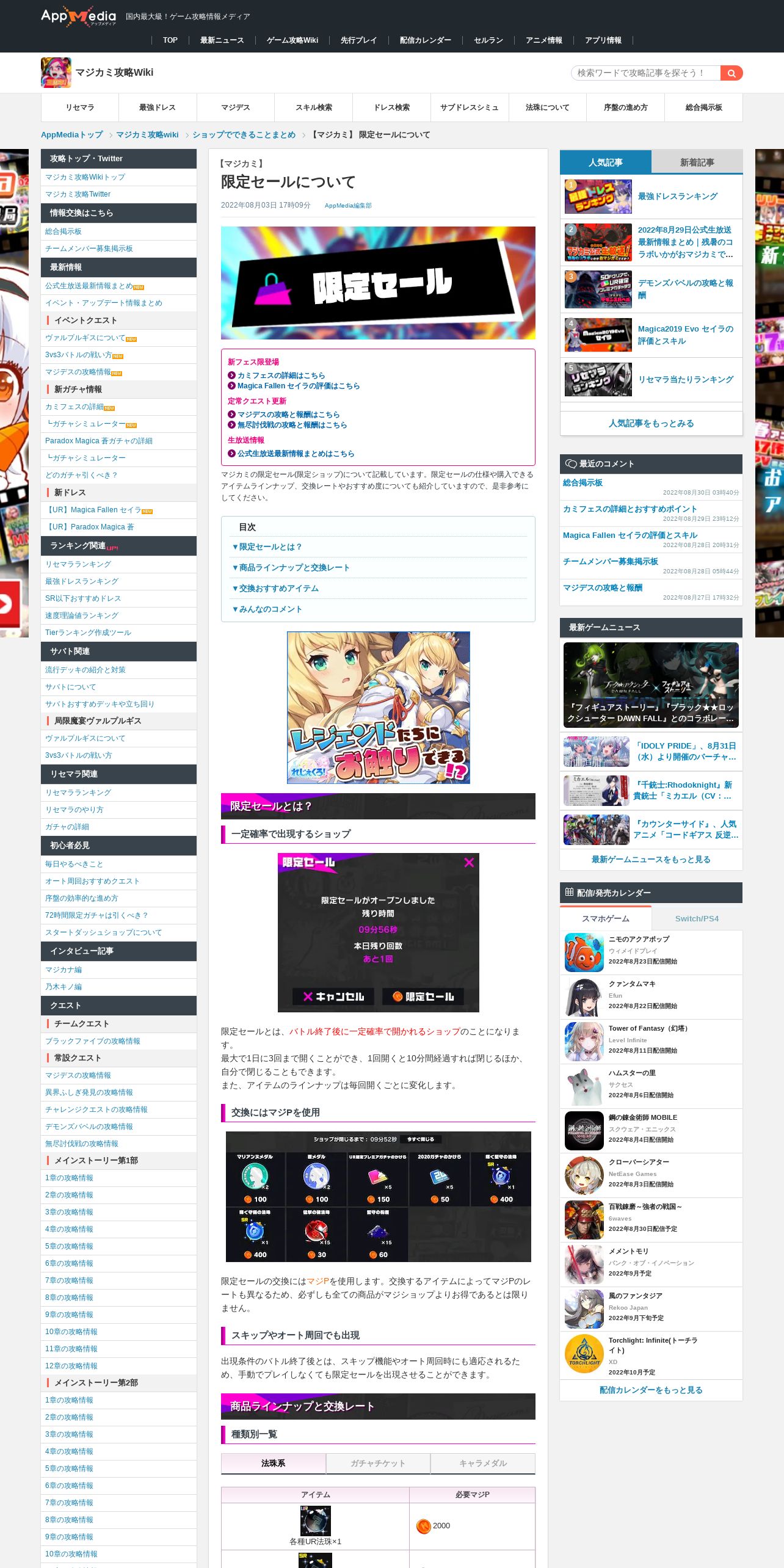Image resolution: width=784 pixels, height=1568 pixels.
Task: Select the 法珠系 item tab
Action: (273, 1463)
